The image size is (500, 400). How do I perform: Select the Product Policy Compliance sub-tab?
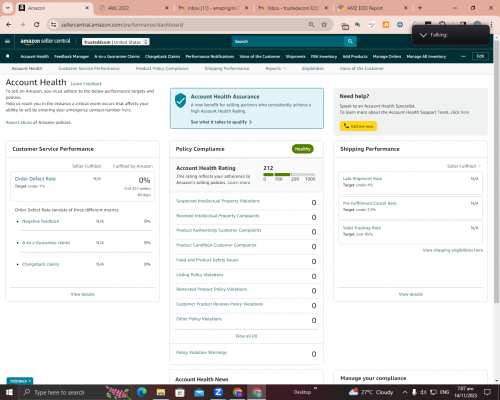click(162, 68)
